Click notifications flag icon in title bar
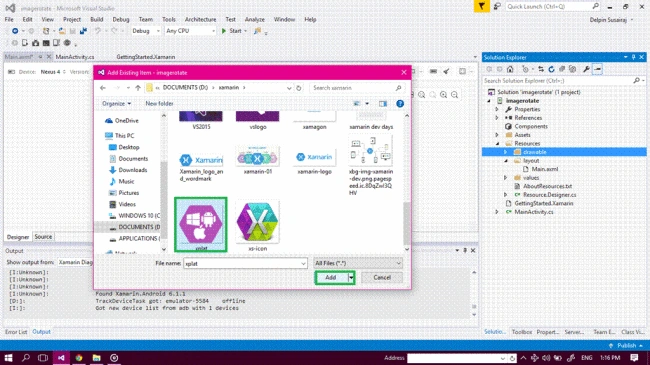Image resolution: width=650 pixels, height=365 pixels. [481, 6]
